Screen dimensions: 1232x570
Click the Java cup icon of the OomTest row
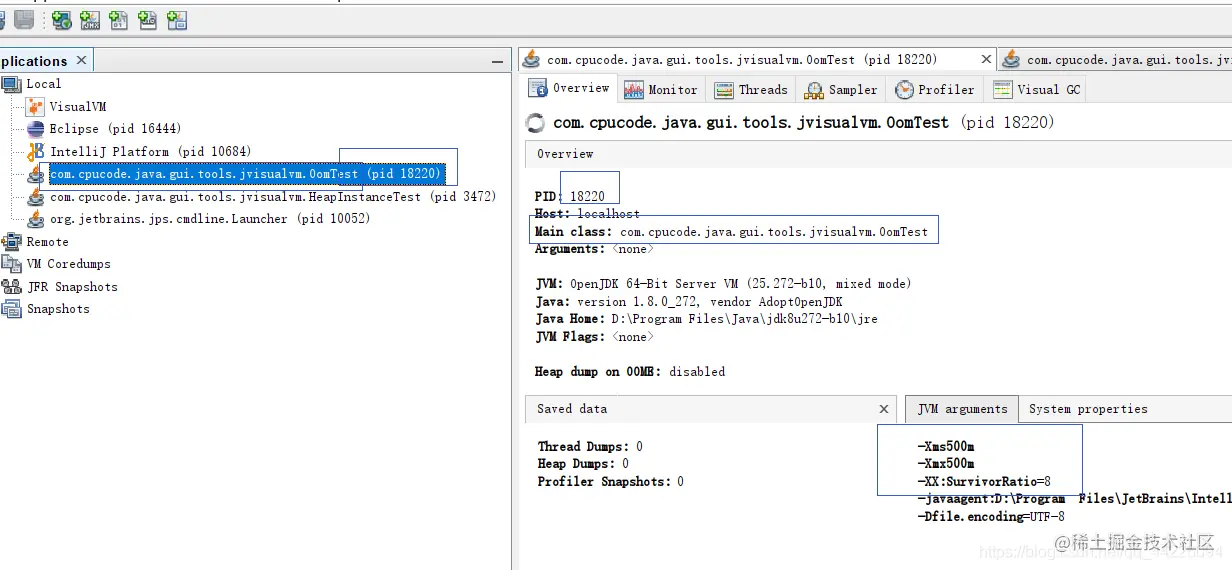tap(35, 174)
